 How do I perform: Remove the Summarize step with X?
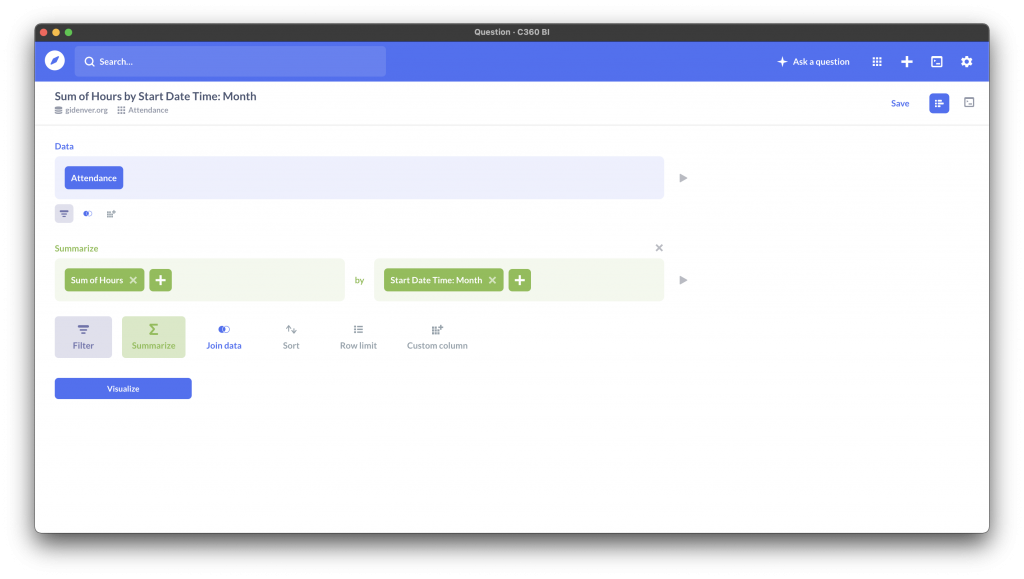pos(659,248)
